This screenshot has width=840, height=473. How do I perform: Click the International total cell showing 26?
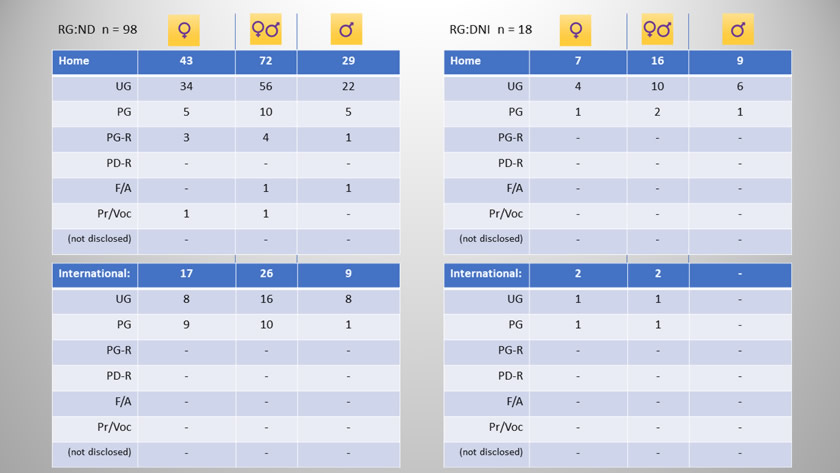point(266,275)
